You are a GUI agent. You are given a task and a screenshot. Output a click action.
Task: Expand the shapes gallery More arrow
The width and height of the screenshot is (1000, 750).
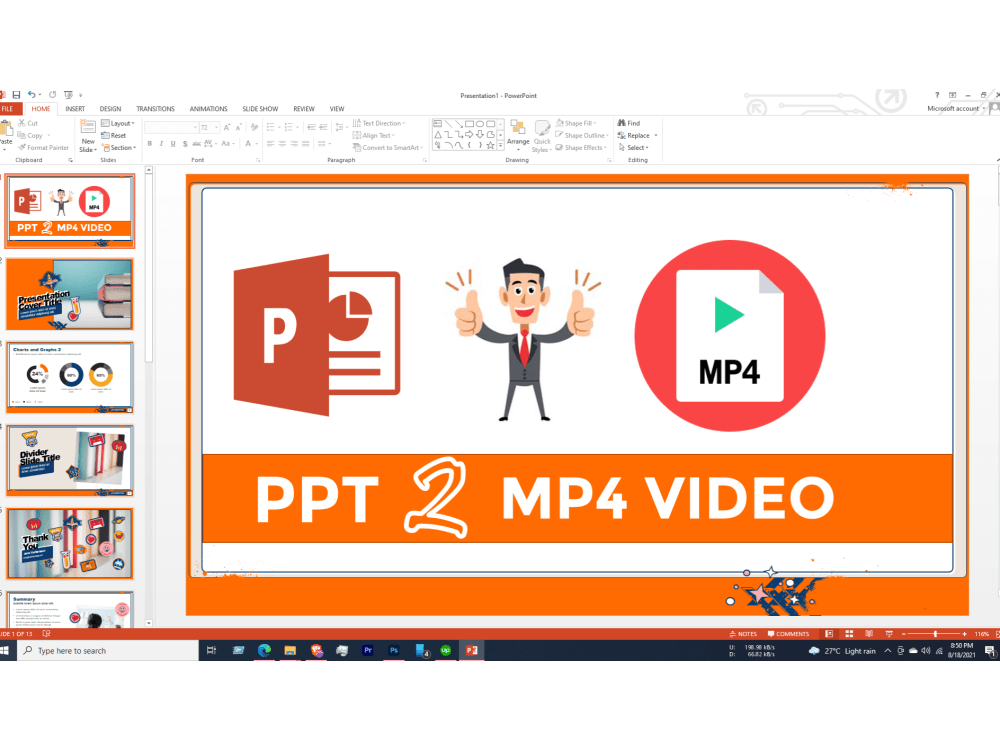[x=501, y=146]
